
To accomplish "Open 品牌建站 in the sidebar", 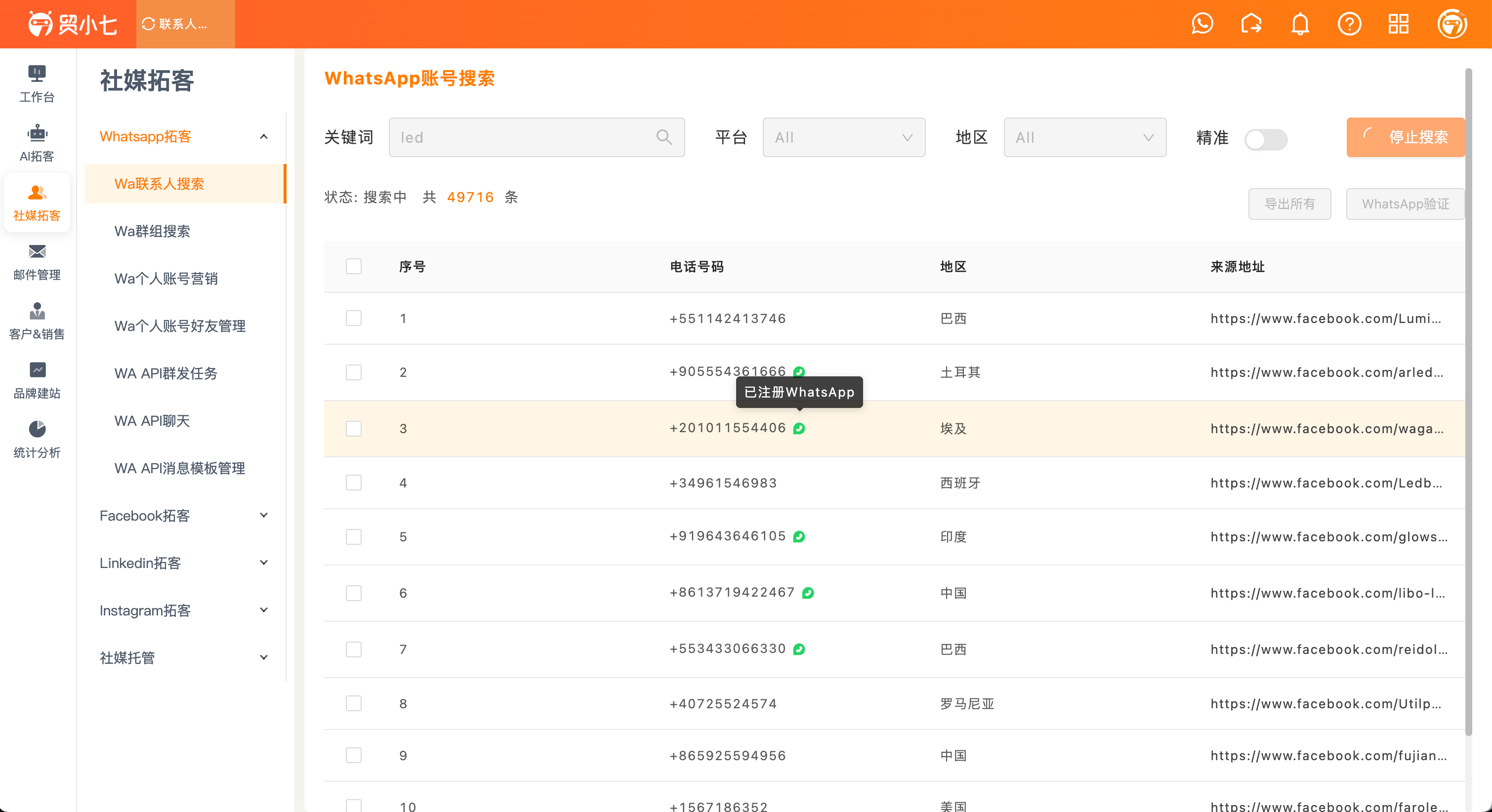I will pyautogui.click(x=37, y=380).
